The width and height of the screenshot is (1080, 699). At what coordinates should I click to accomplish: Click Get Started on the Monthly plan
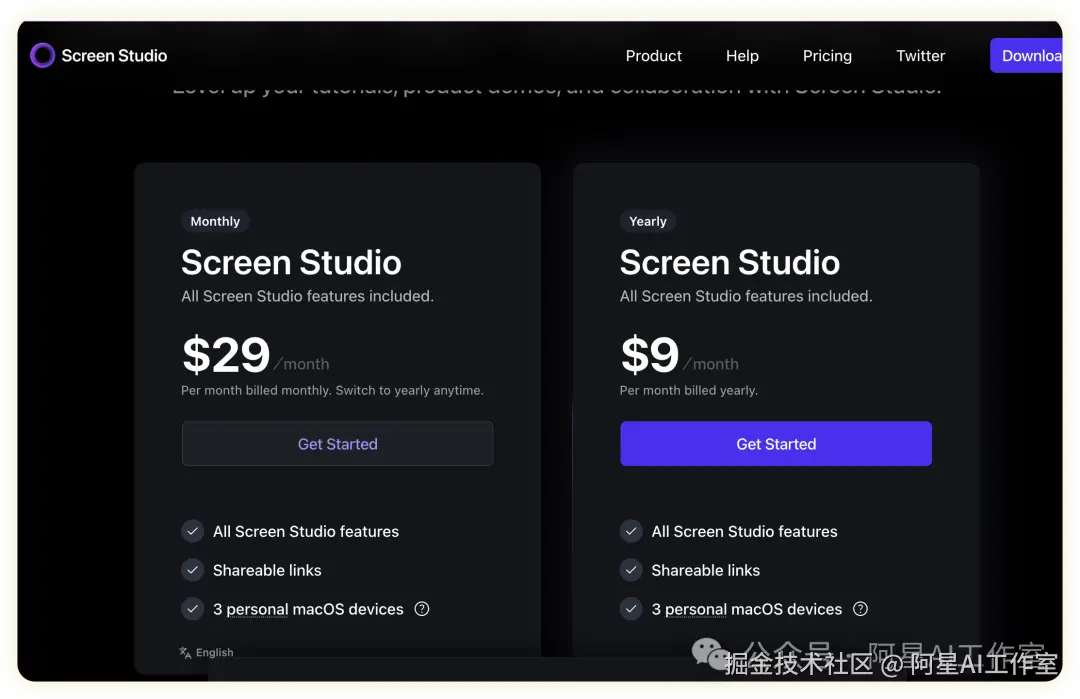(338, 444)
